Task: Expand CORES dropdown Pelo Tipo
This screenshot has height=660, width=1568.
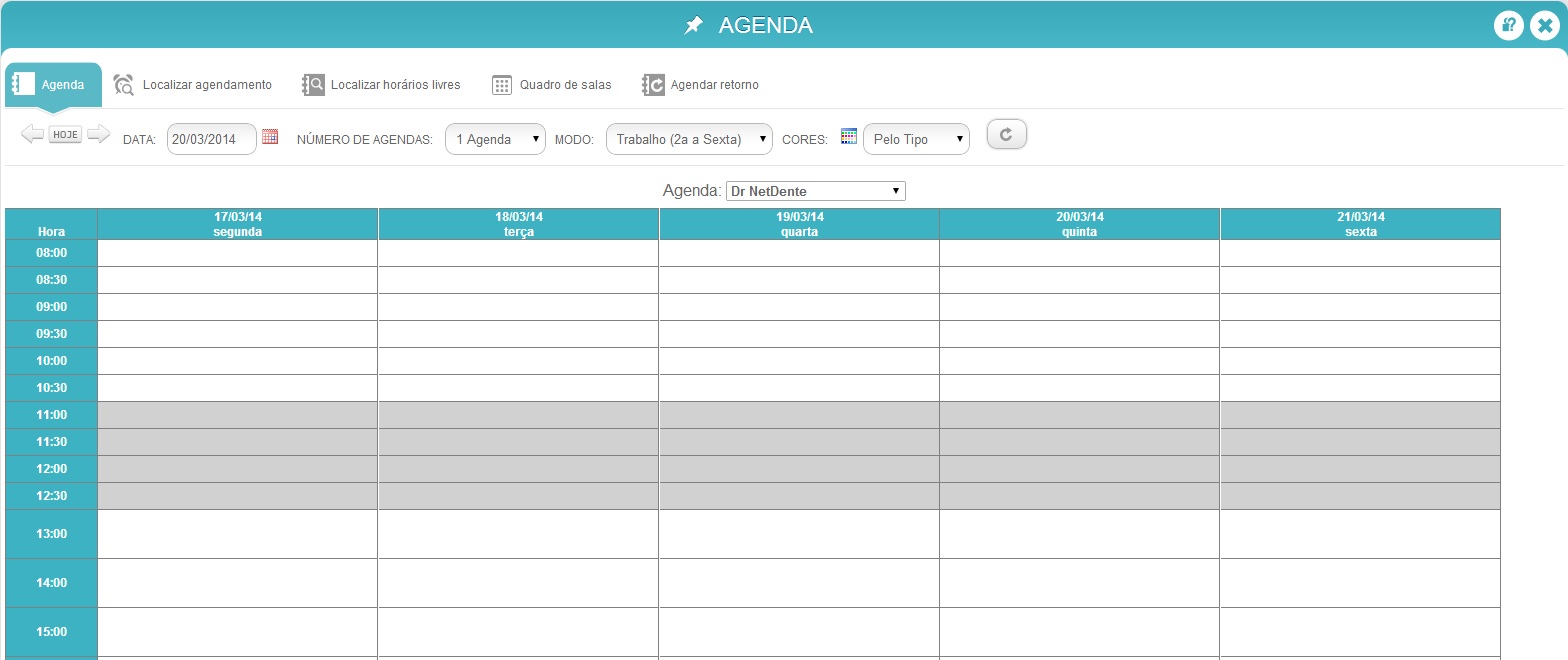Action: click(x=916, y=139)
